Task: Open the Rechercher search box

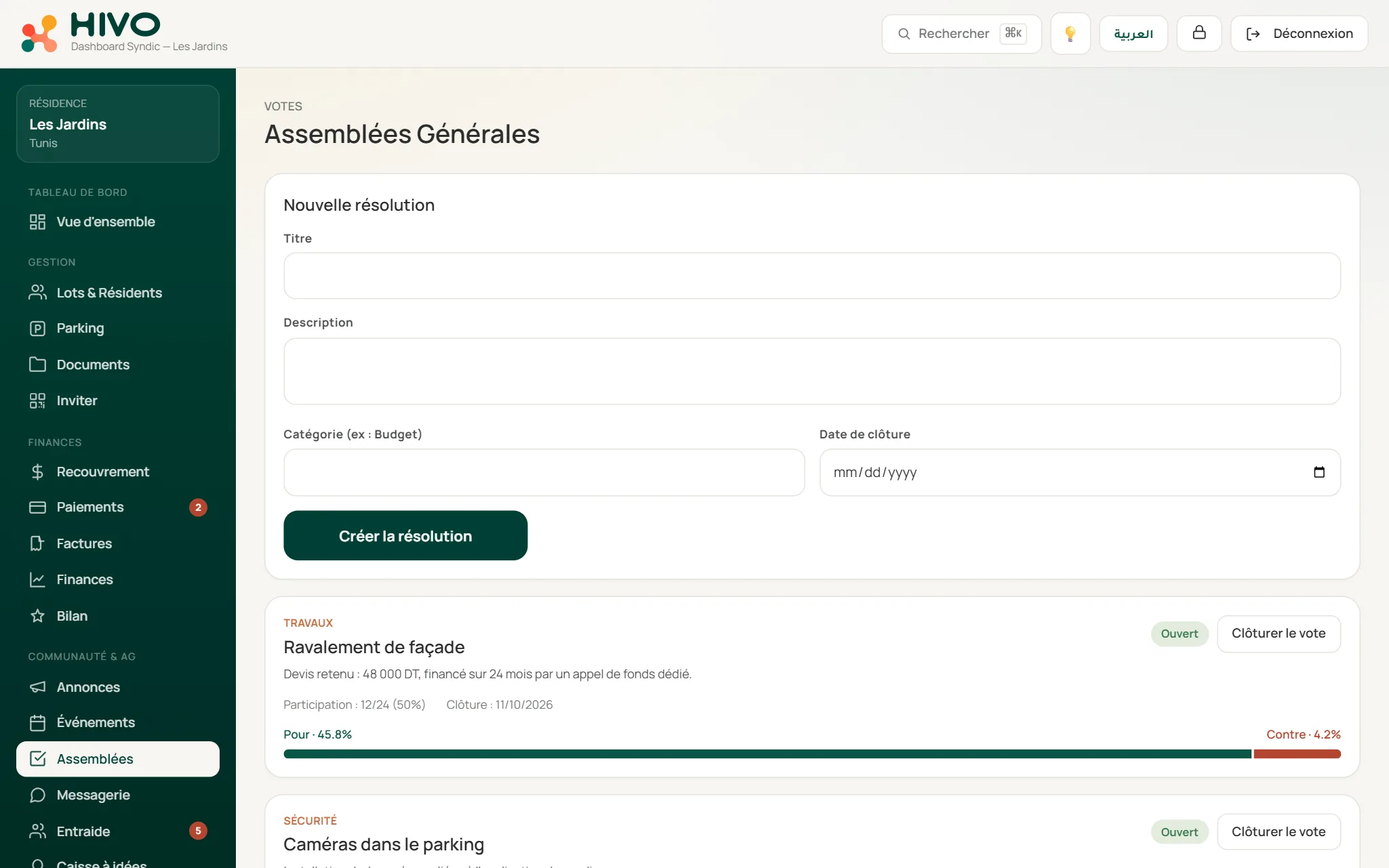Action: tap(961, 33)
